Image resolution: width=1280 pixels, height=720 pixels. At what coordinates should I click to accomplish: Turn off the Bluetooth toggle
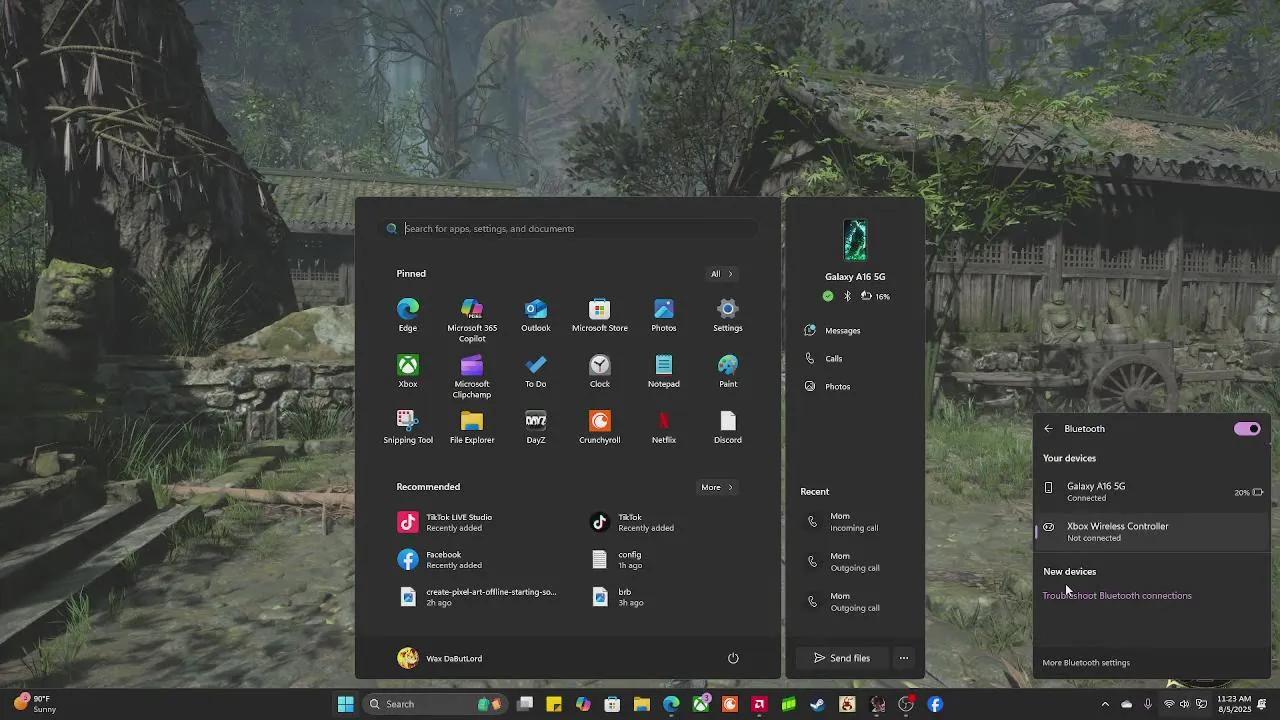(1247, 429)
